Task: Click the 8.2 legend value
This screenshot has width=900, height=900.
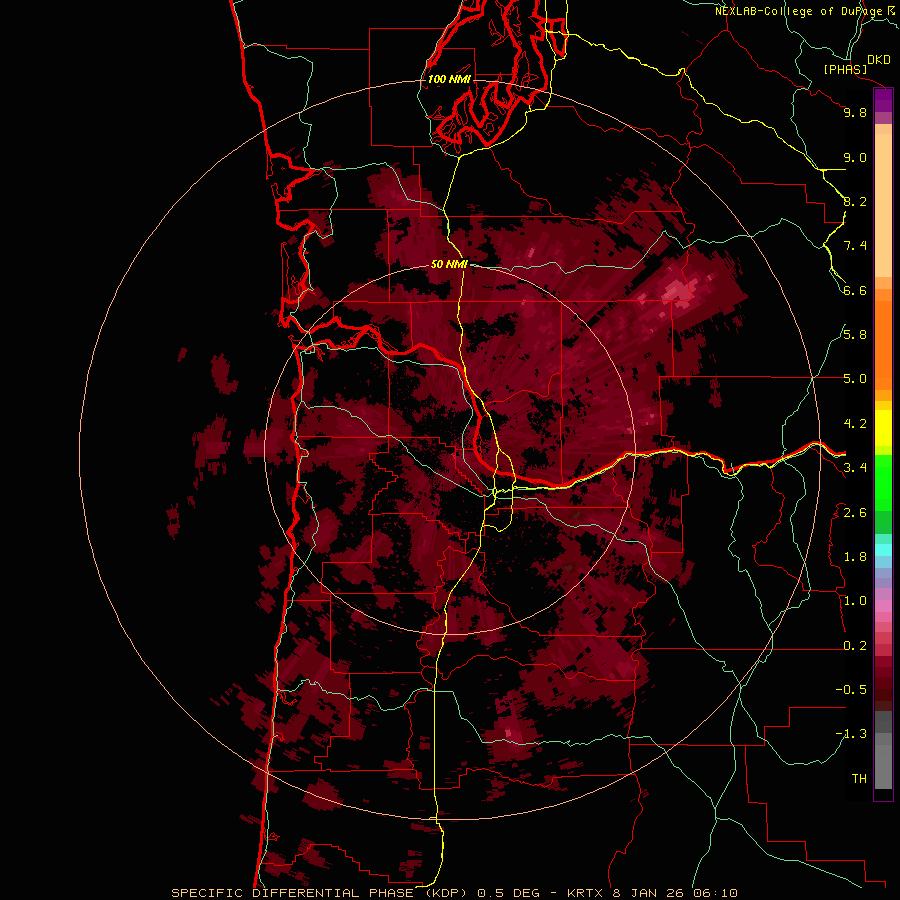Action: pyautogui.click(x=855, y=201)
